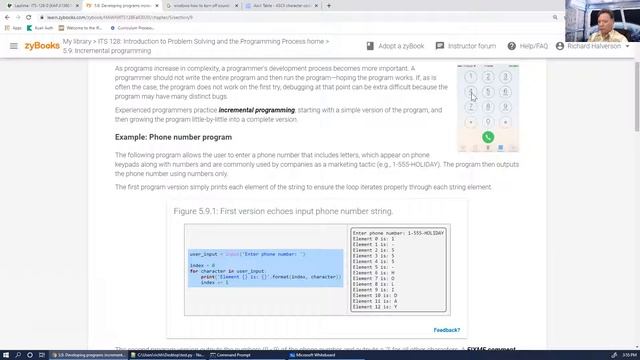Open the zyBooks hamburger menu
This screenshot has height=360, width=640.
coord(13,46)
